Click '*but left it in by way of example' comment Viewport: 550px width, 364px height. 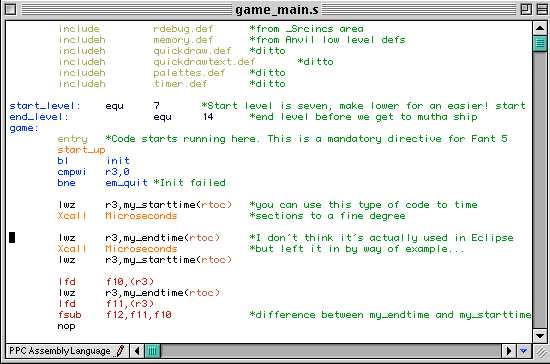pos(356,249)
